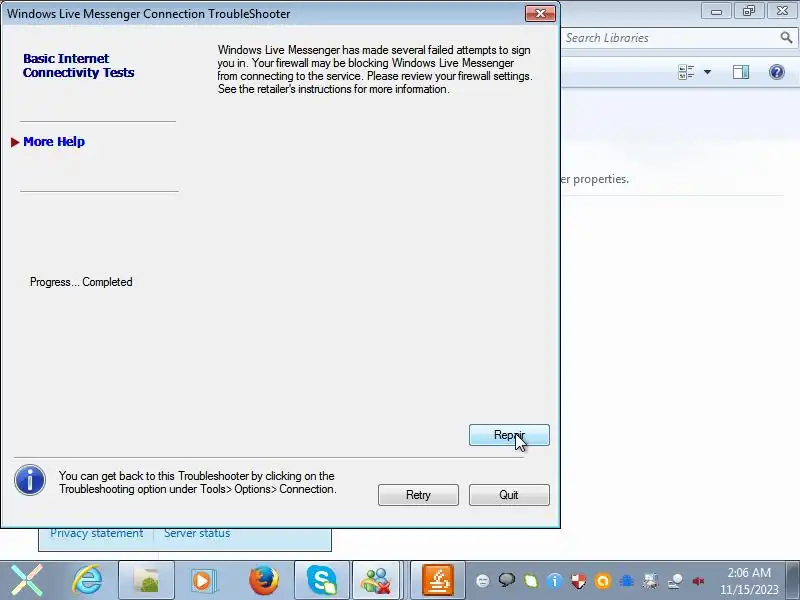Open the view options dropdown arrow
The height and width of the screenshot is (600, 800).
tap(707, 72)
